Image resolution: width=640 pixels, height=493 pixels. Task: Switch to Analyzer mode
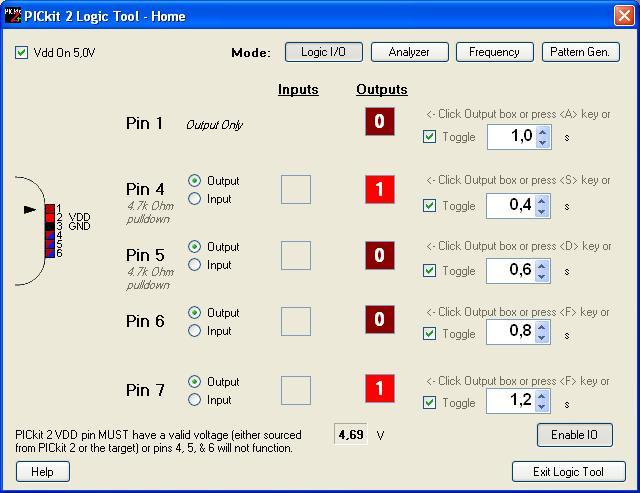pos(409,52)
